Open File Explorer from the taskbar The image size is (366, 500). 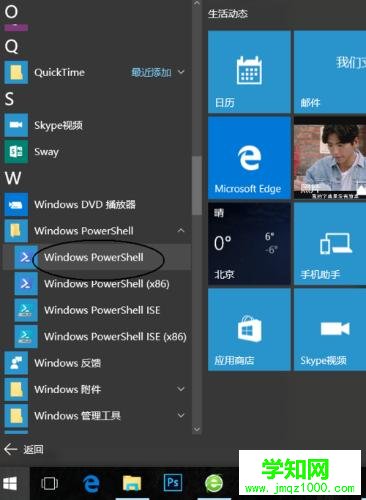tap(132, 483)
